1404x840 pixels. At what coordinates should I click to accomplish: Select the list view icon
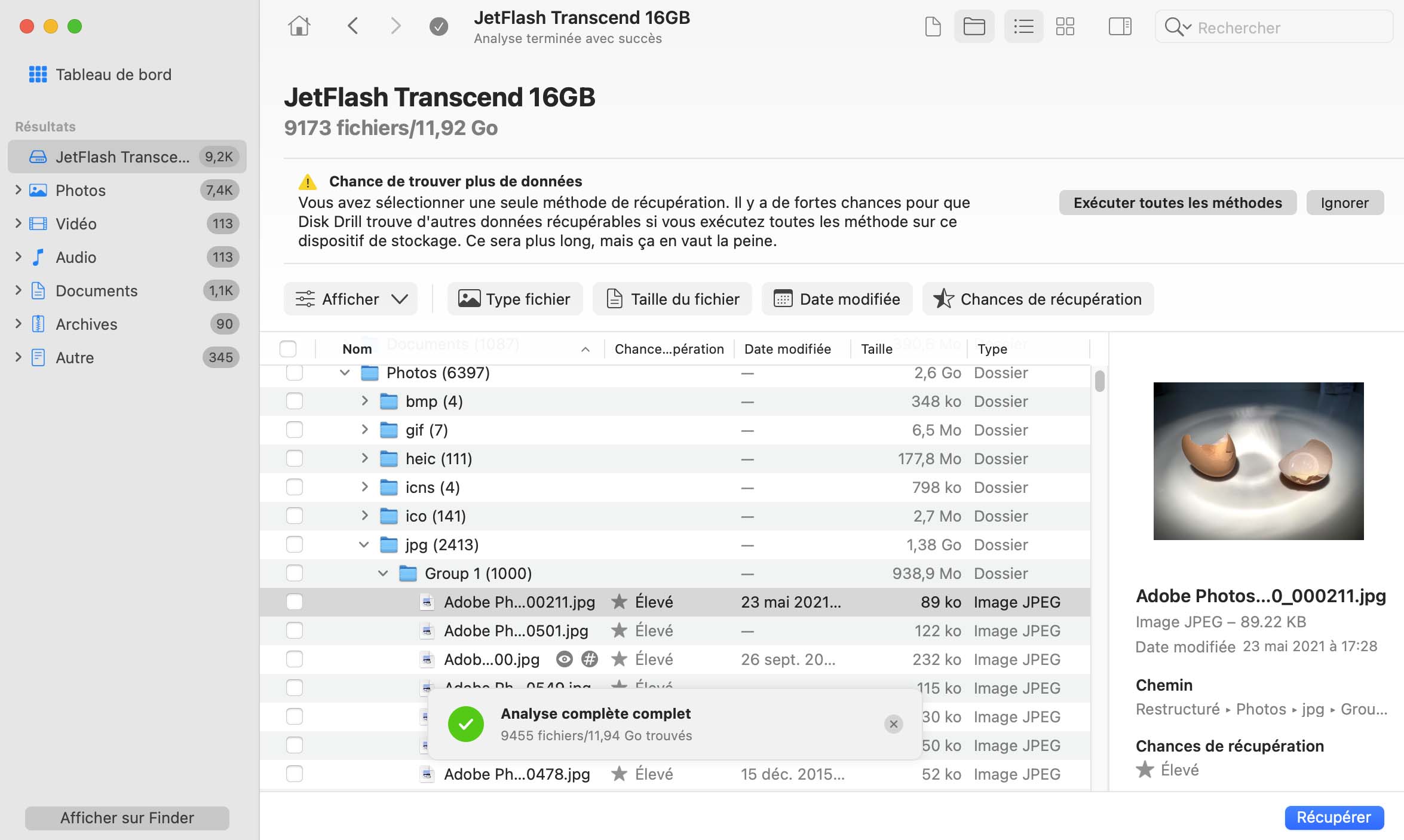coord(1023,26)
